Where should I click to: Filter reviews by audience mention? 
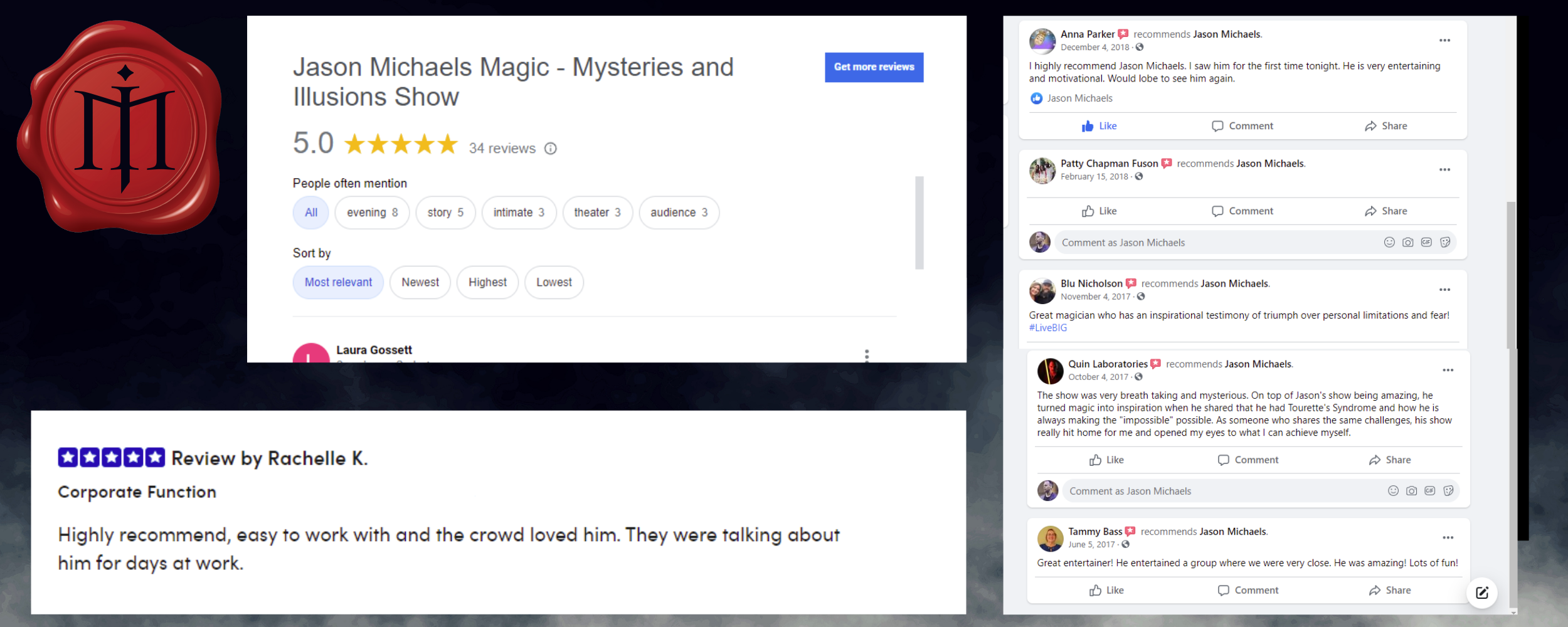click(x=679, y=213)
